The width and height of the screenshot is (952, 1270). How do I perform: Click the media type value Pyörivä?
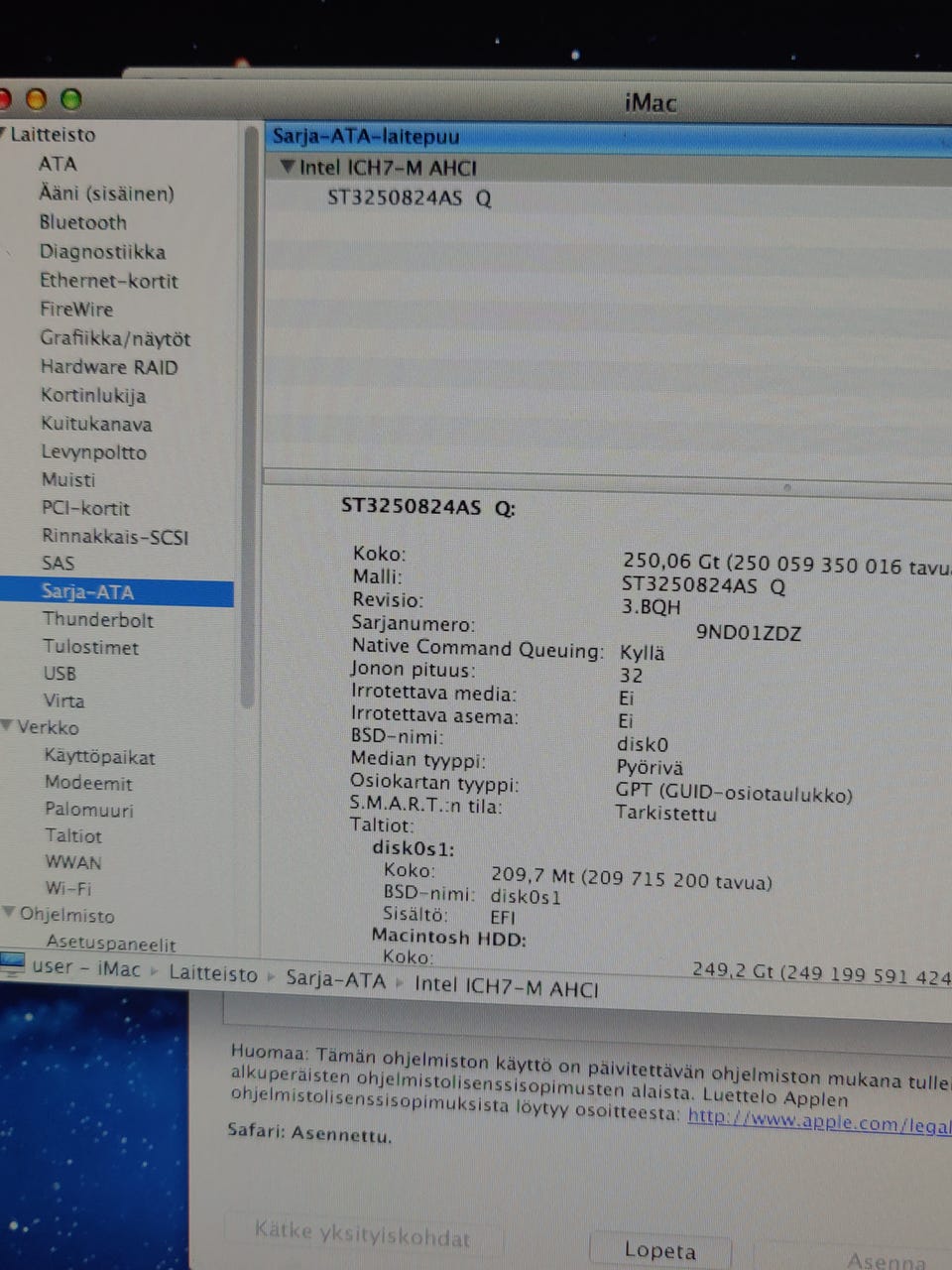tap(650, 767)
